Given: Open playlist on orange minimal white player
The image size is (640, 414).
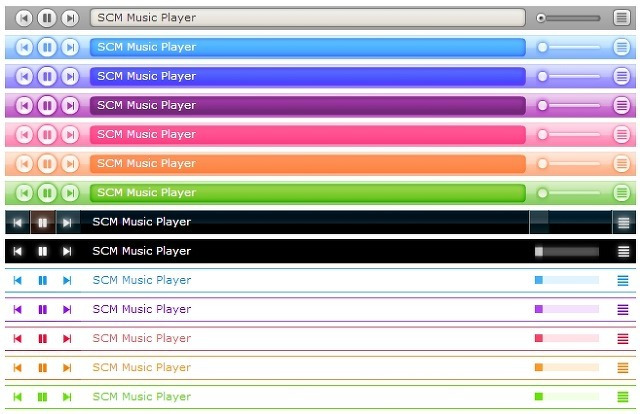Looking at the screenshot, I should pos(623,368).
